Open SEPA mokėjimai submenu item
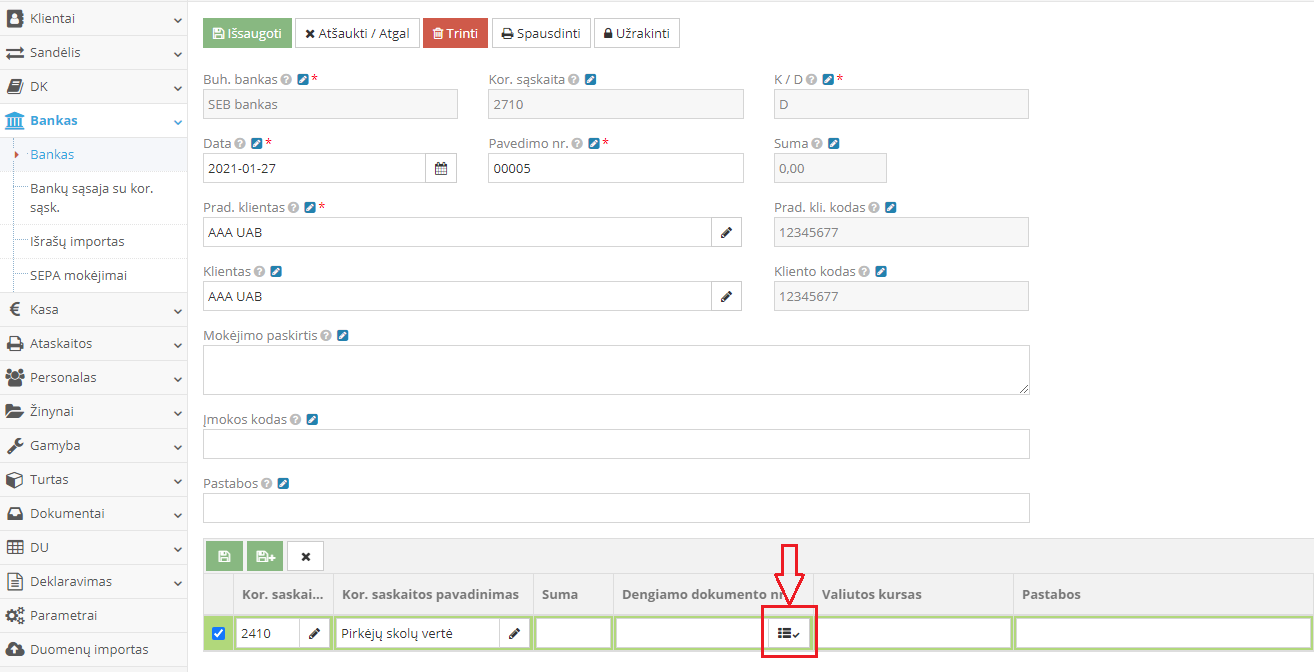The height and width of the screenshot is (672, 1314). (78, 276)
